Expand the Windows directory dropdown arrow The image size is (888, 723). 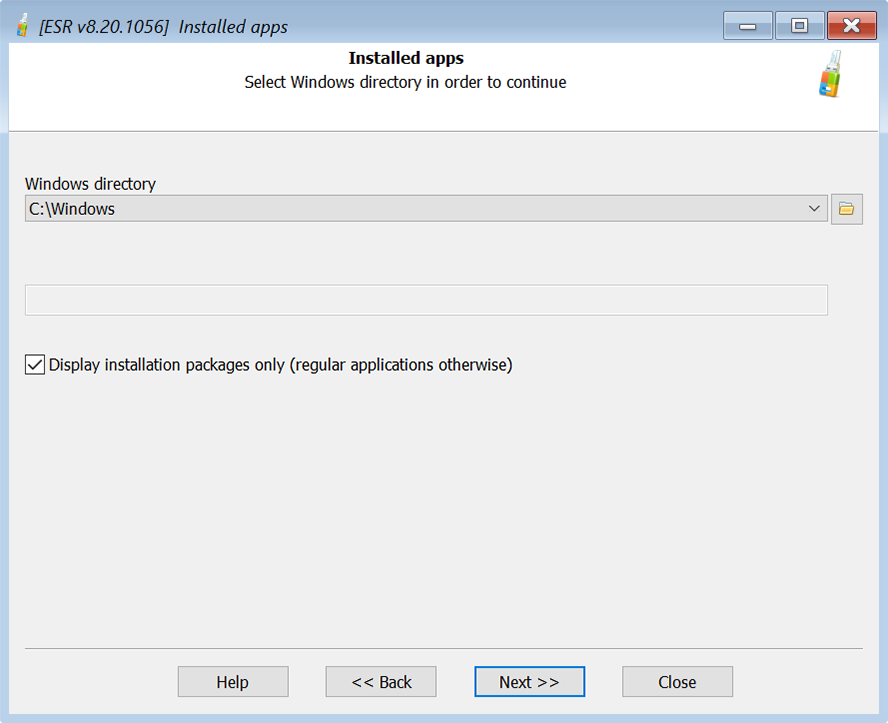click(813, 209)
